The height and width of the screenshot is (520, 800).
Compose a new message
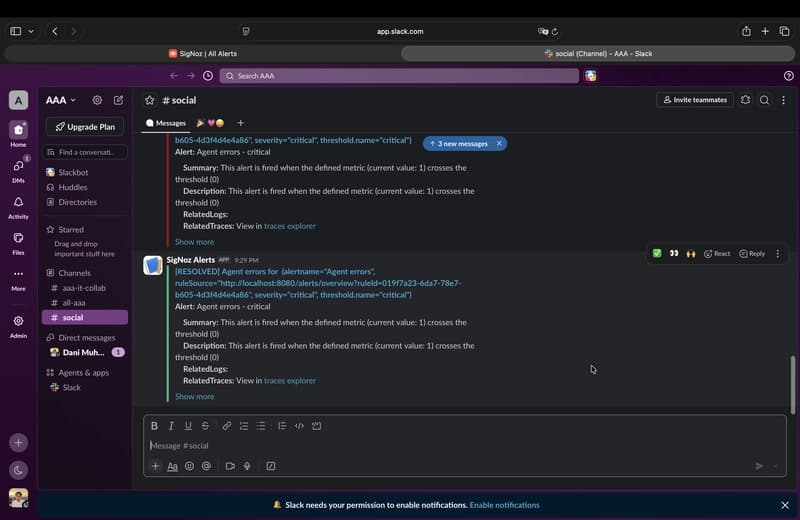pyautogui.click(x=118, y=100)
